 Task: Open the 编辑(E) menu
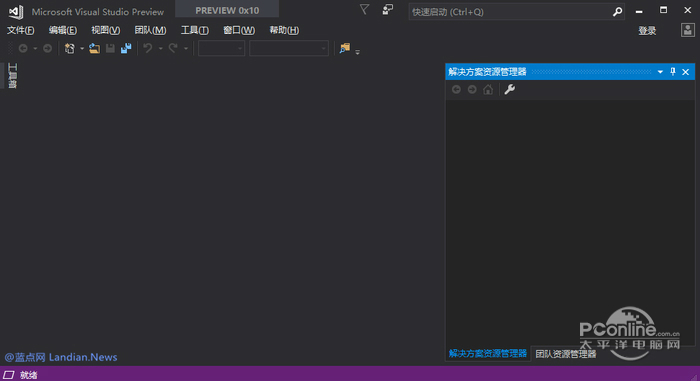point(63,30)
